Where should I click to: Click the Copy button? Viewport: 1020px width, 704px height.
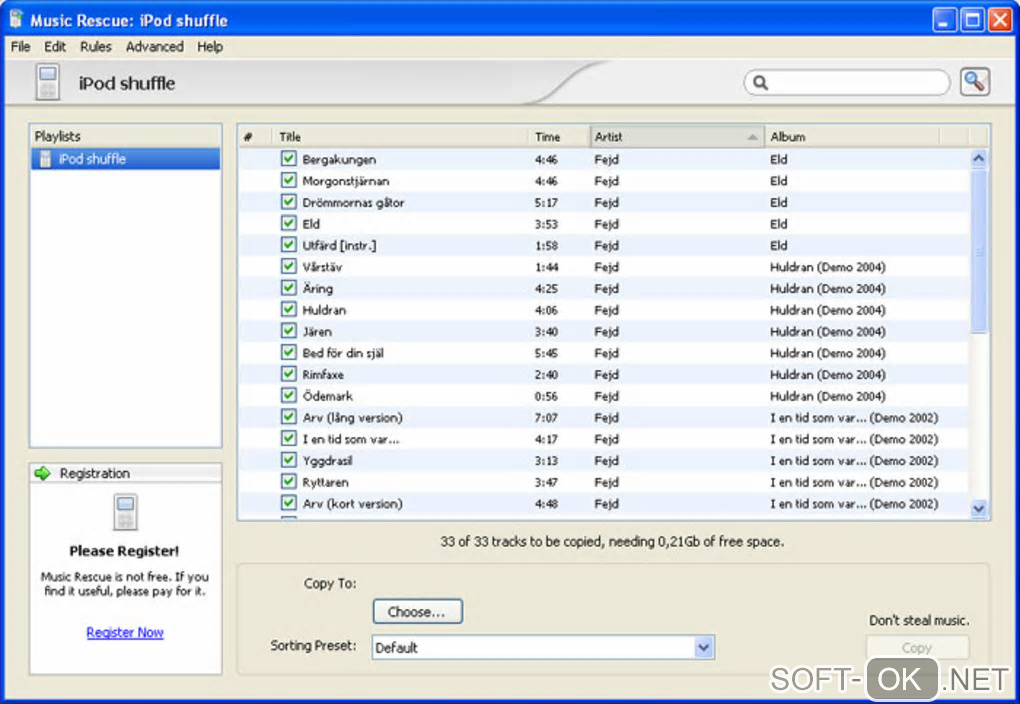[917, 648]
